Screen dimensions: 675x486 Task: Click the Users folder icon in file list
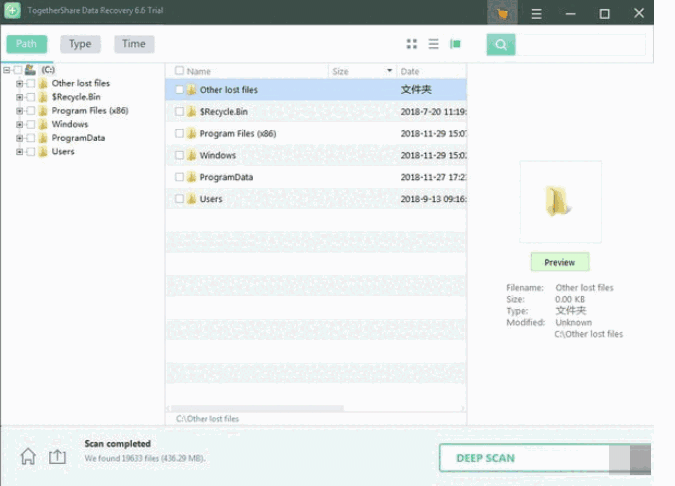(x=192, y=199)
